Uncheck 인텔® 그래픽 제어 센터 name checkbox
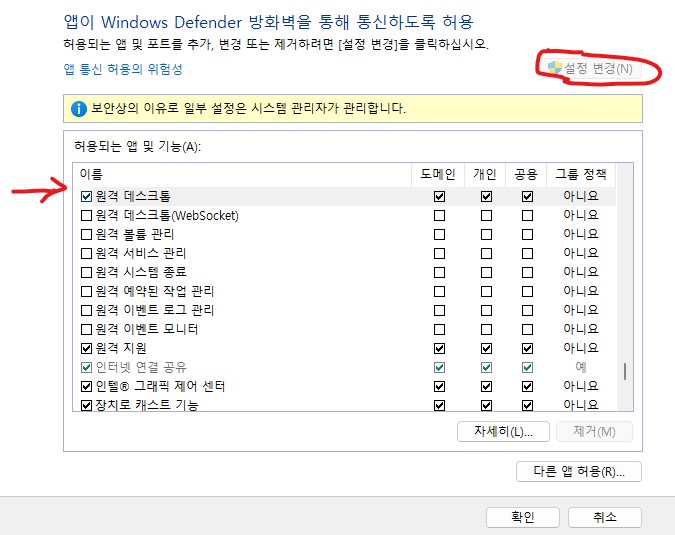The width and height of the screenshot is (675, 535). pos(87,387)
